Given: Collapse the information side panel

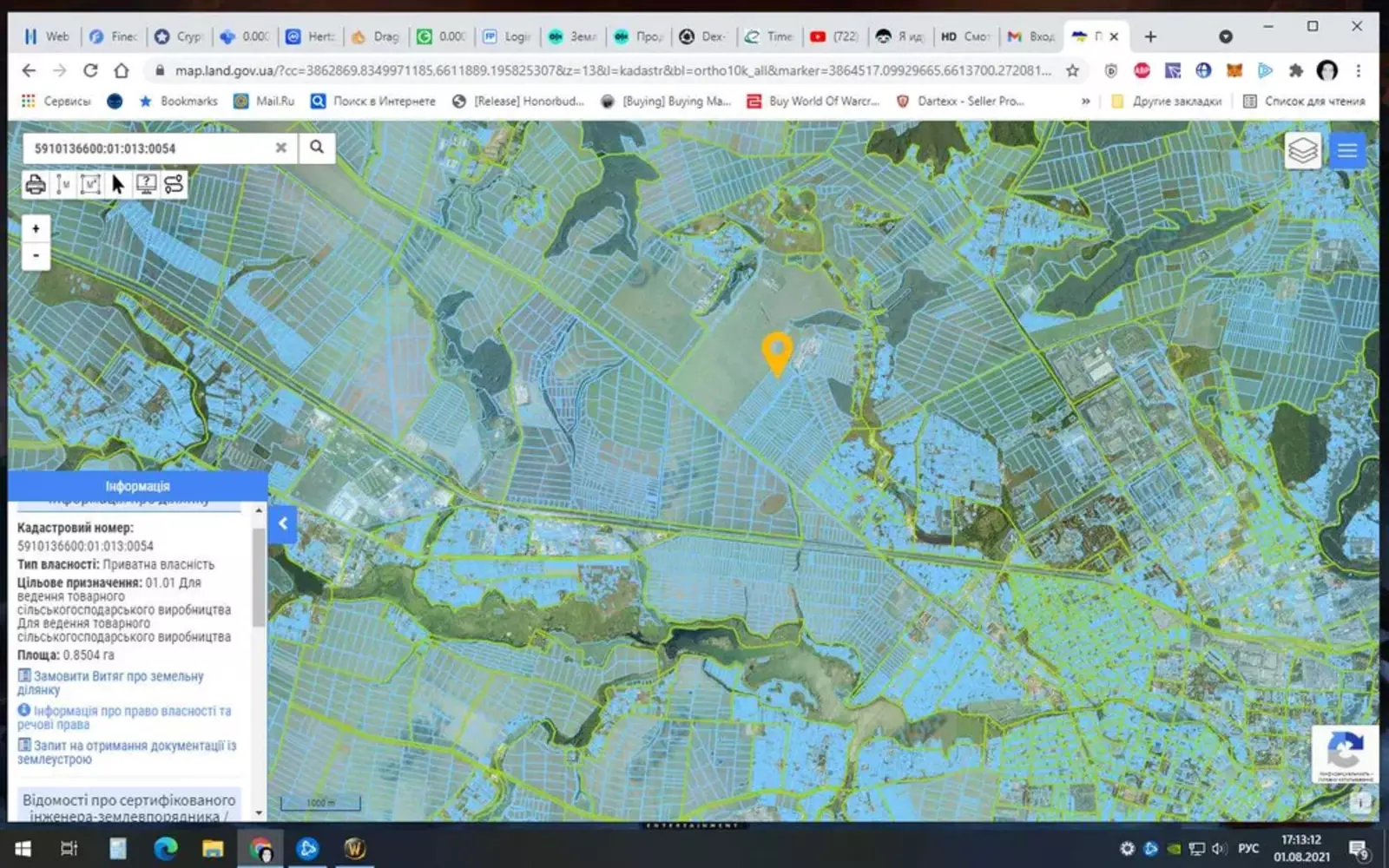Looking at the screenshot, I should 282,523.
